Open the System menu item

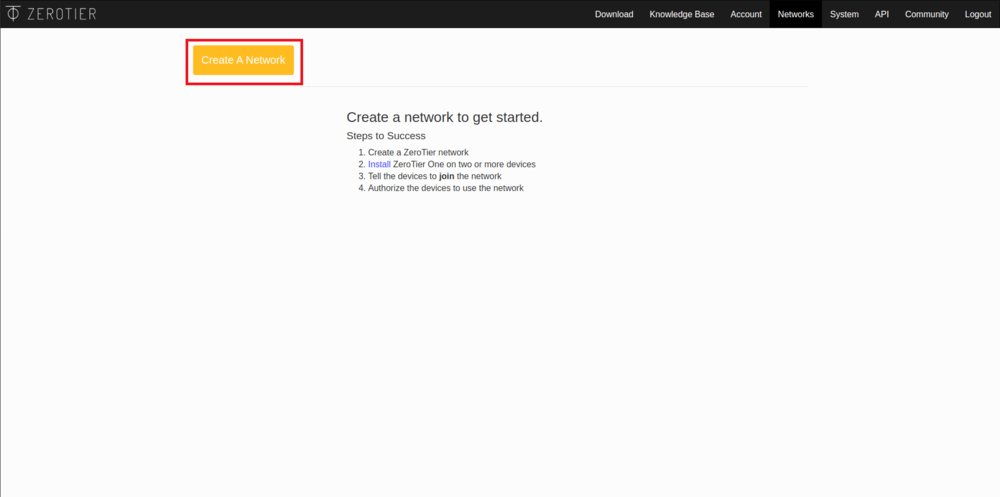point(844,14)
